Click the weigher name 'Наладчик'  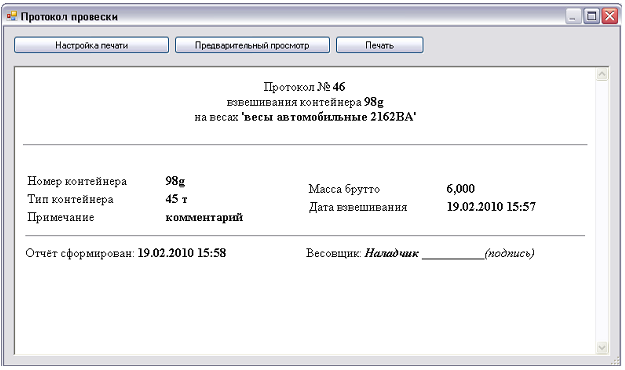391,253
